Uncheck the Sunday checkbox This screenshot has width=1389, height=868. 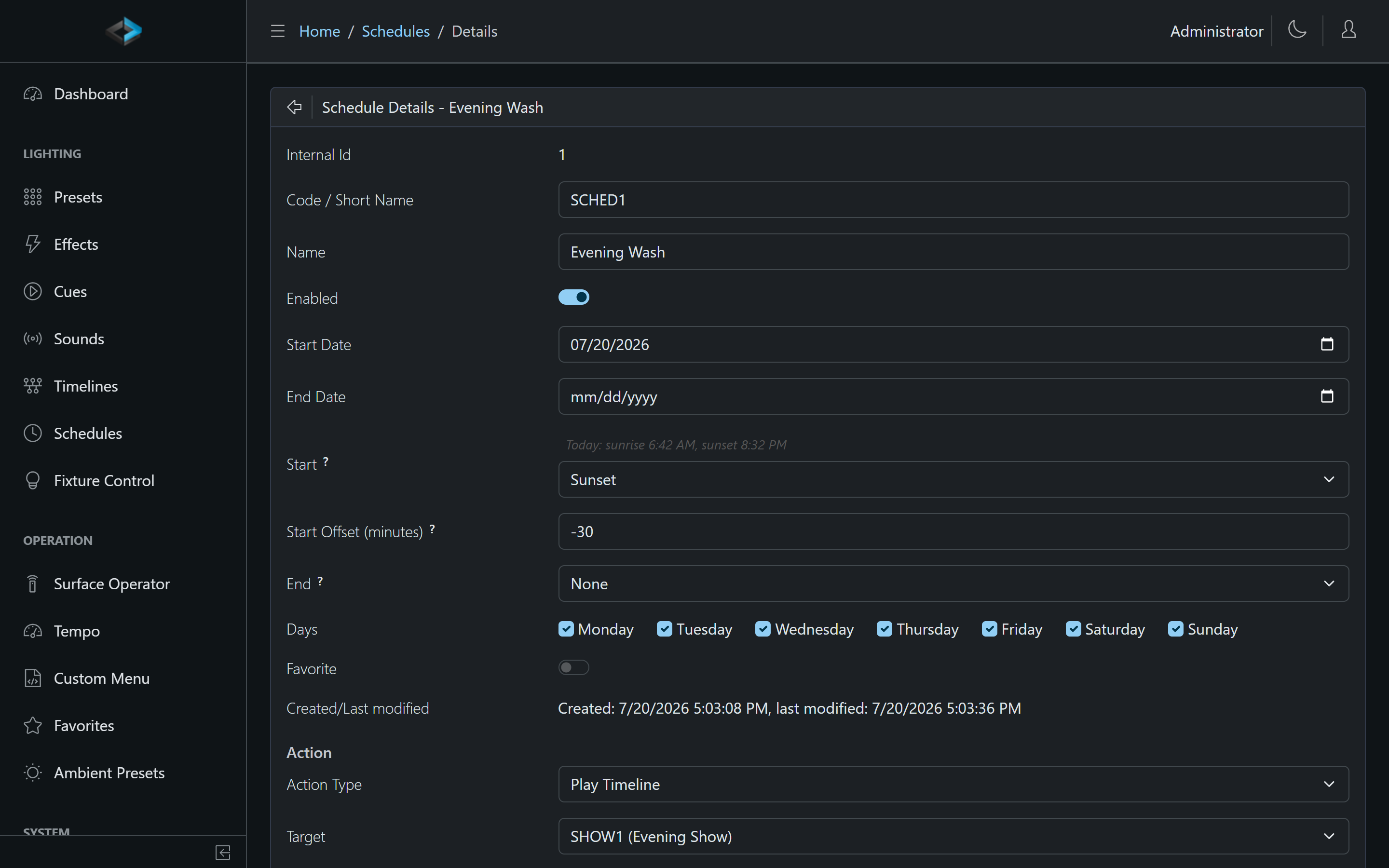[1175, 629]
